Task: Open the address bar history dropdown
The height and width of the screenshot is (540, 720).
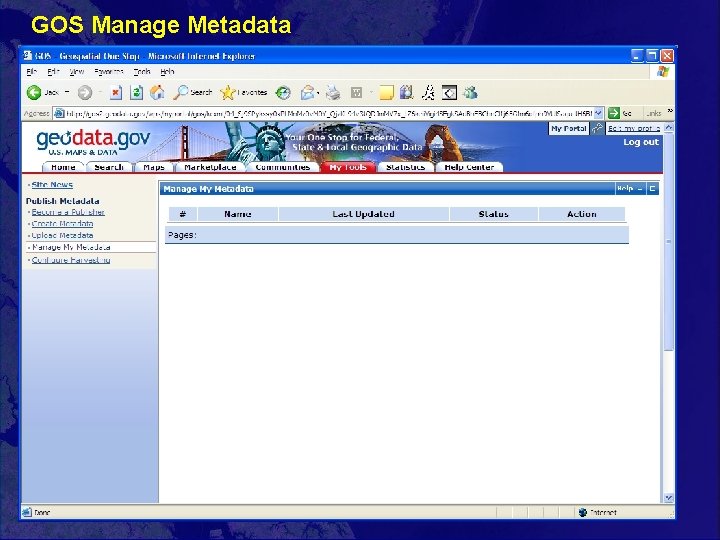Action: pyautogui.click(x=598, y=113)
